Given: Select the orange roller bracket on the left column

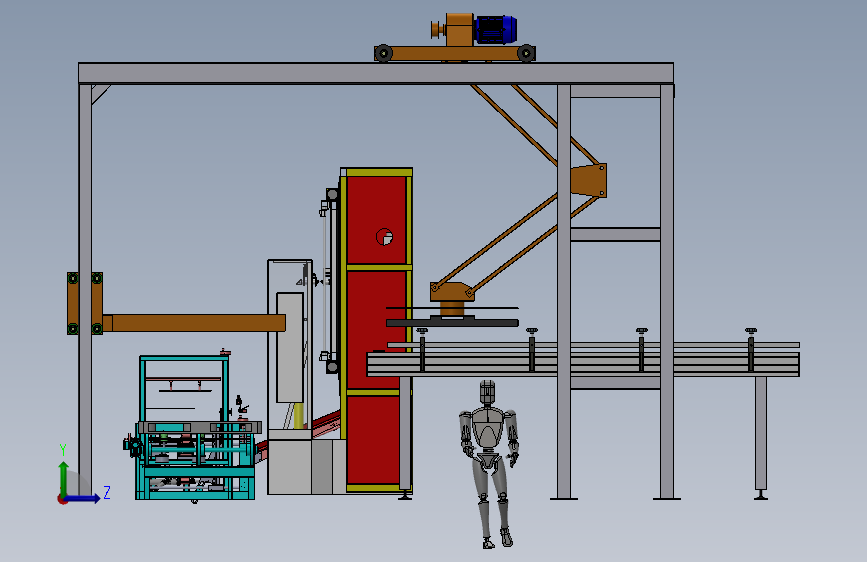Looking at the screenshot, I should point(85,303).
